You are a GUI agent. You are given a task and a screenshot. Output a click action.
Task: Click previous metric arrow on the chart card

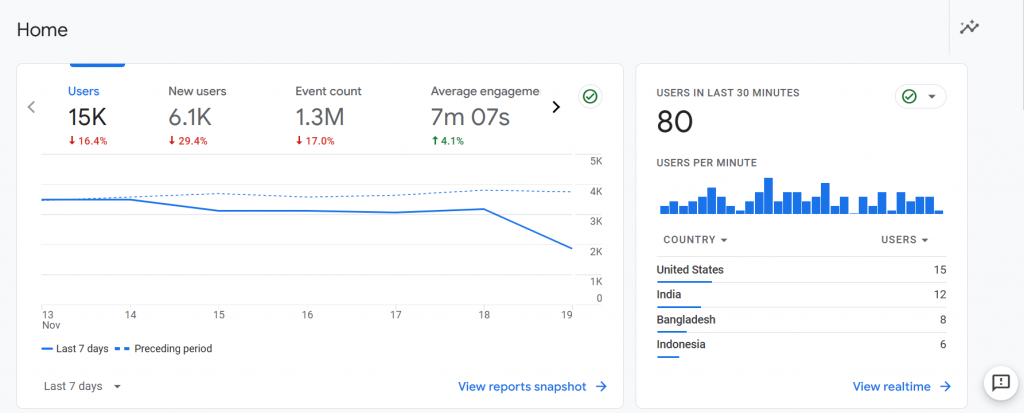(x=31, y=107)
